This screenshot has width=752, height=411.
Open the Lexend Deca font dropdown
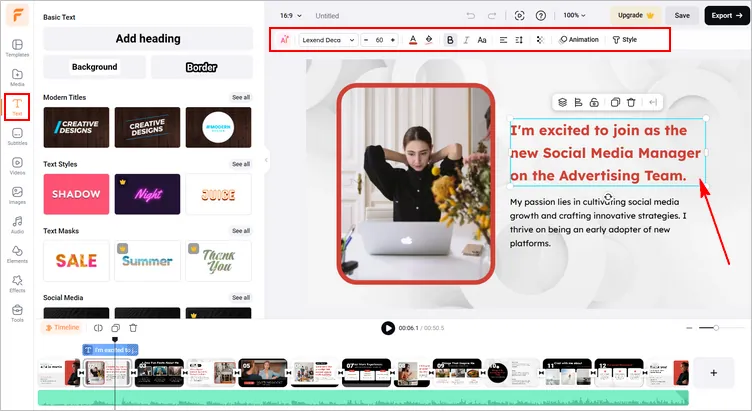328,40
